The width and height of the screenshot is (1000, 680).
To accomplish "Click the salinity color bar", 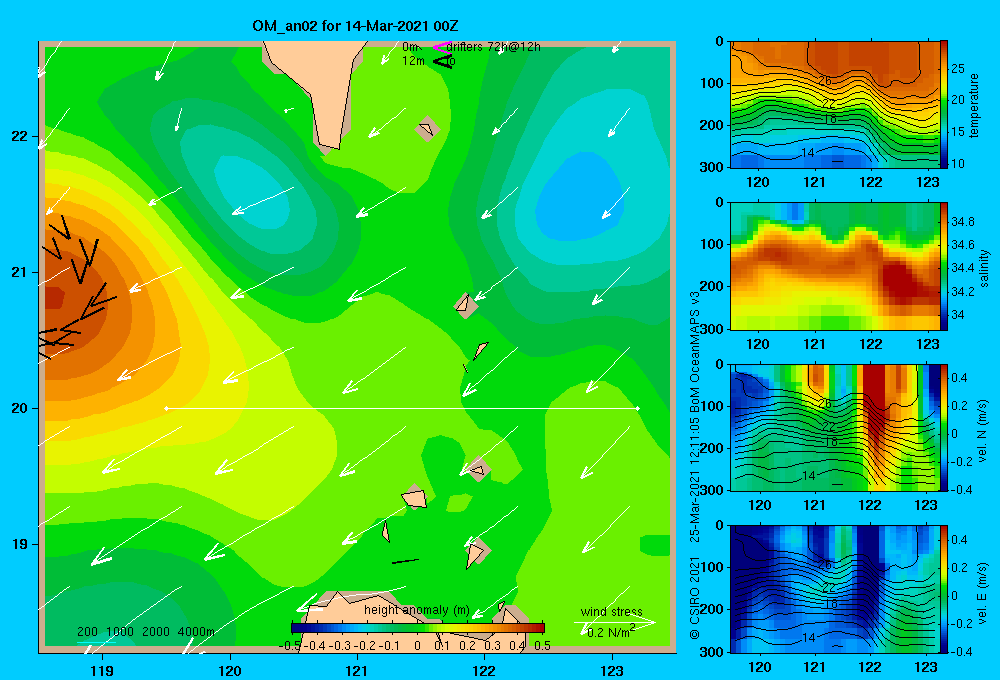I will (x=944, y=266).
